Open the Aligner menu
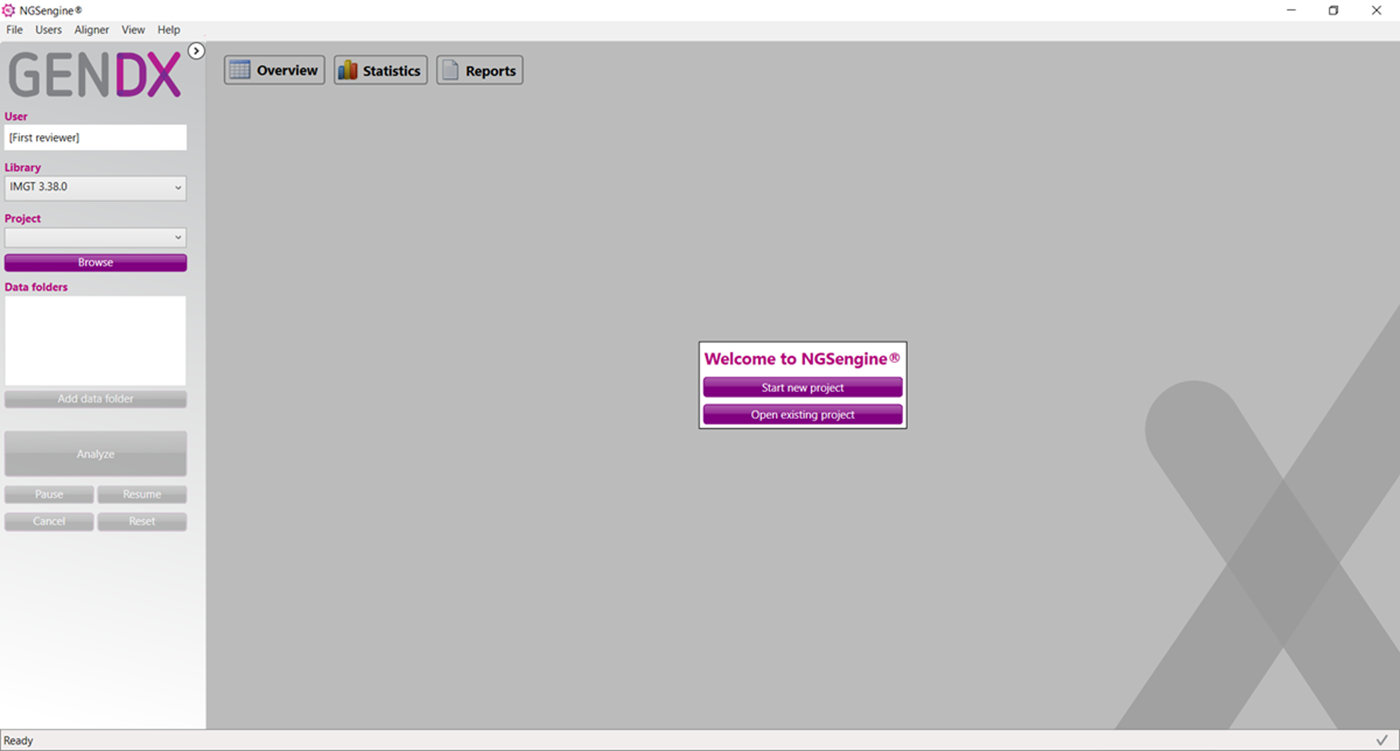The height and width of the screenshot is (751, 1400). 91,29
